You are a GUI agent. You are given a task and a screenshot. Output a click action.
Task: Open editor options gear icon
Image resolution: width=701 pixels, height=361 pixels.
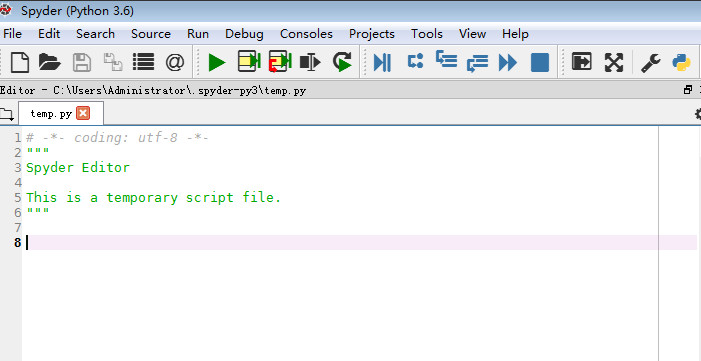click(697, 114)
